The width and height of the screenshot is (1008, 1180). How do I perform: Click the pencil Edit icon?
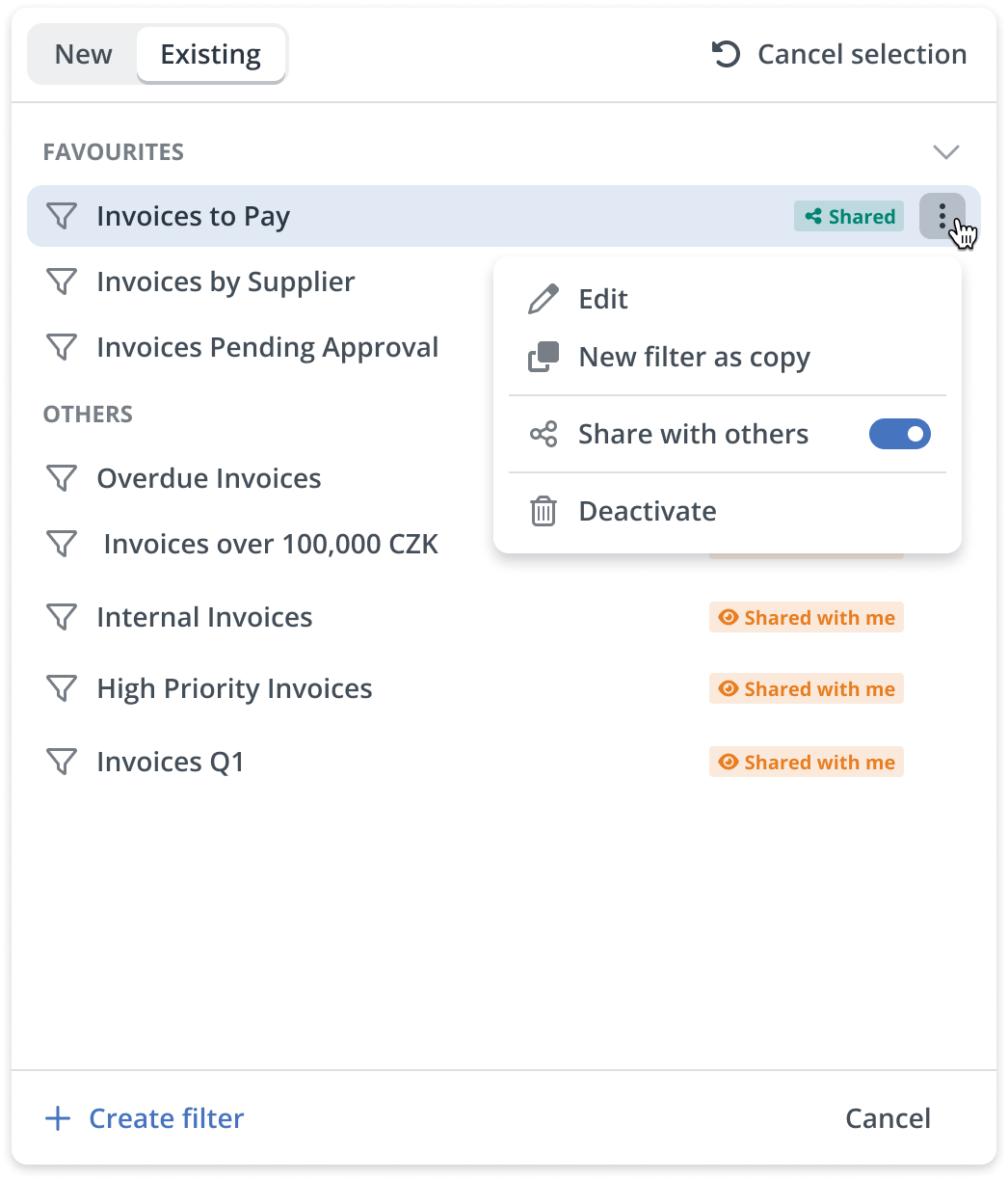(544, 299)
